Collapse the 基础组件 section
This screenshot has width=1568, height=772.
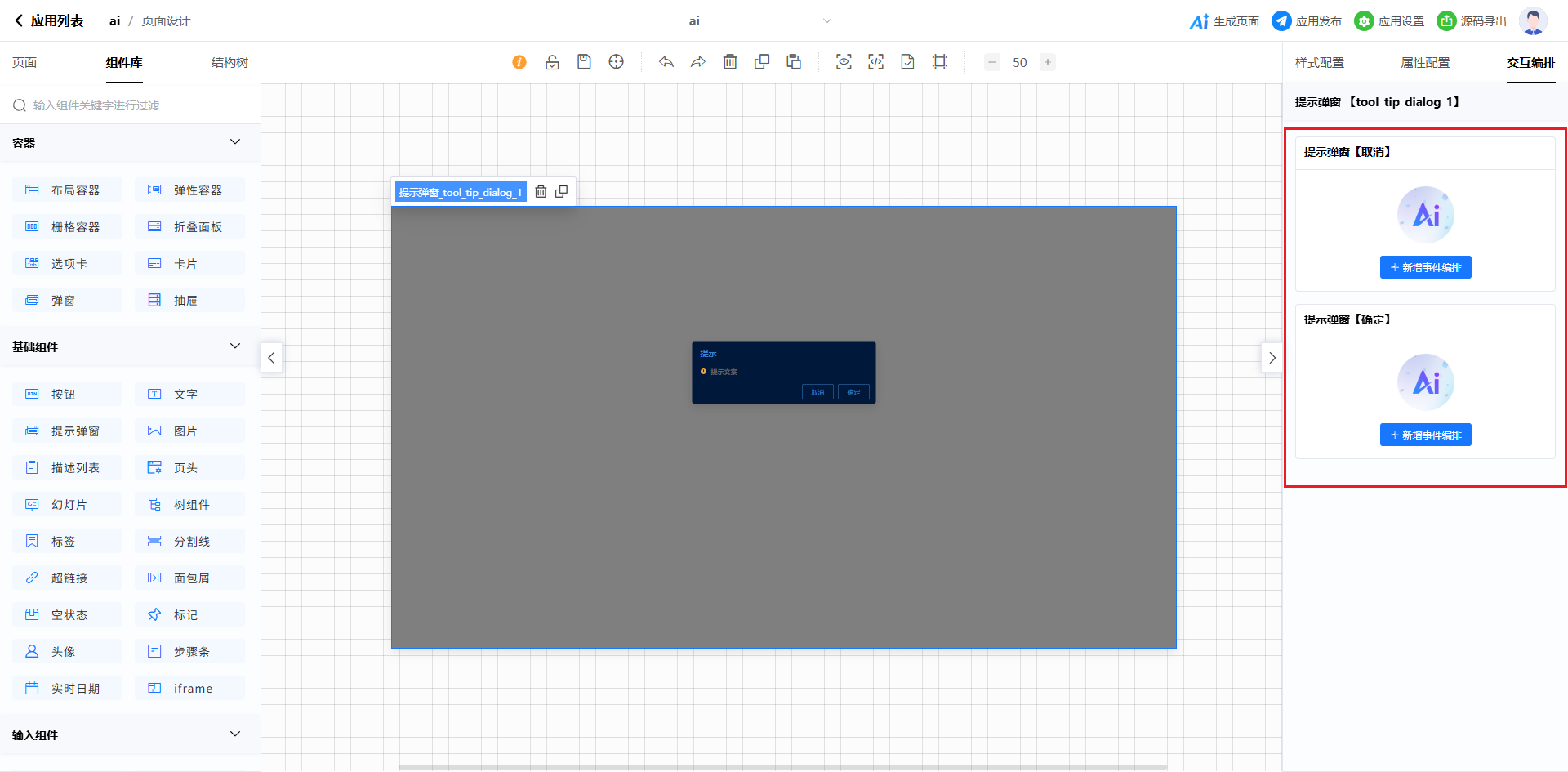tap(235, 346)
